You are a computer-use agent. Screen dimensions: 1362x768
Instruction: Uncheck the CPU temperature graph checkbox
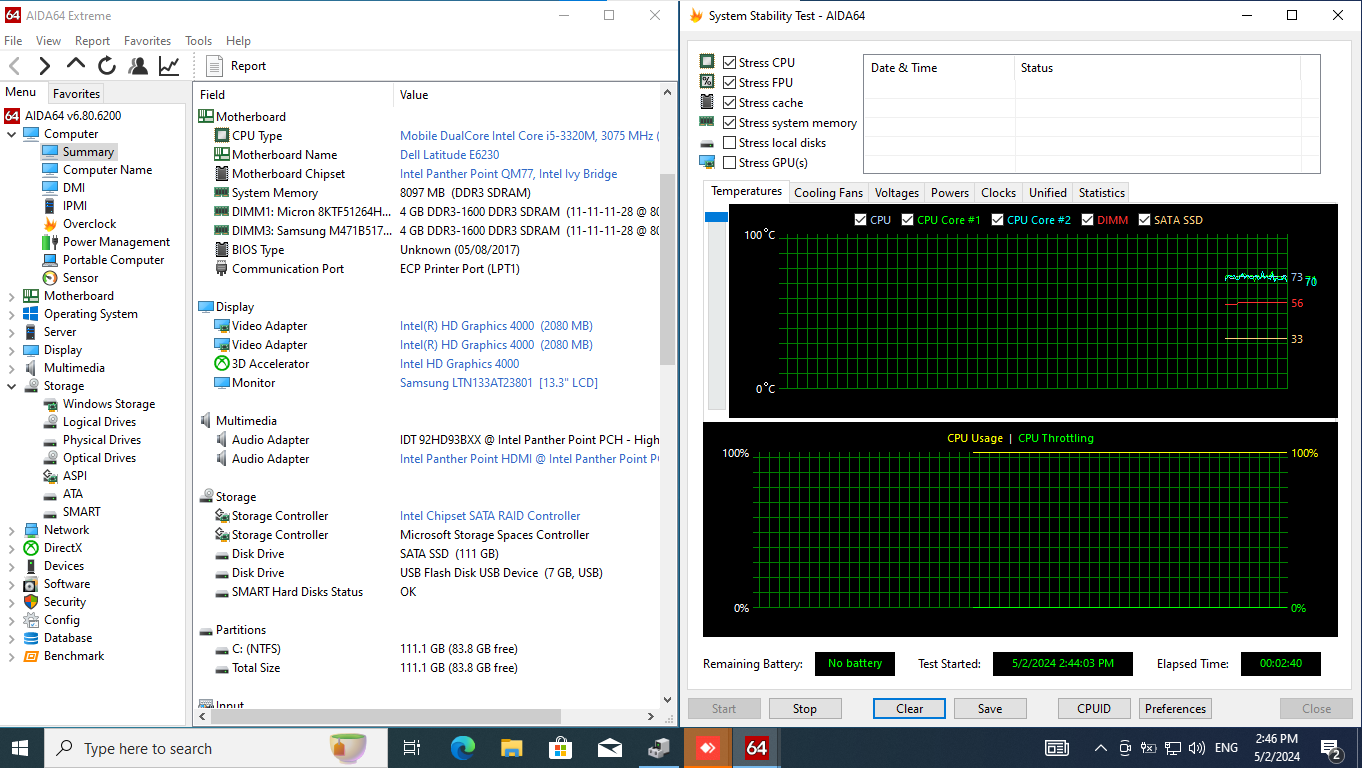861,220
